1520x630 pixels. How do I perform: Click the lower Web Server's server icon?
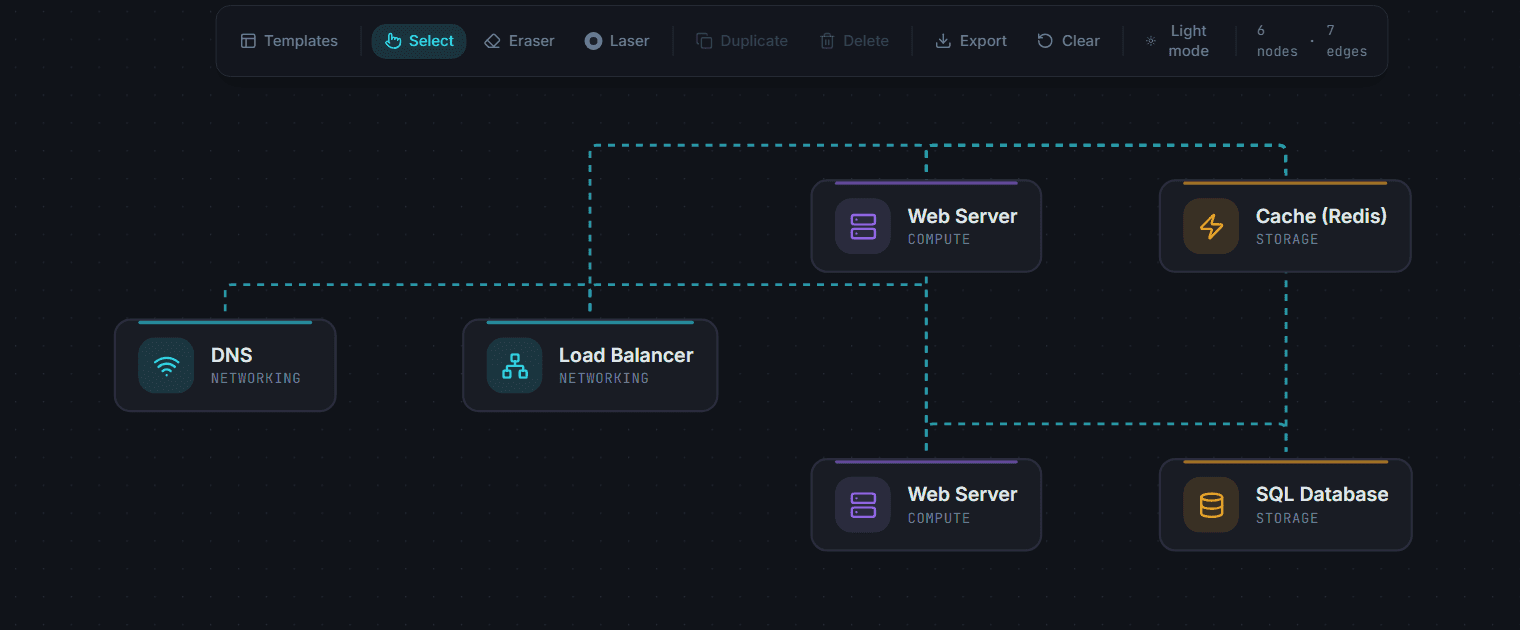[863, 505]
